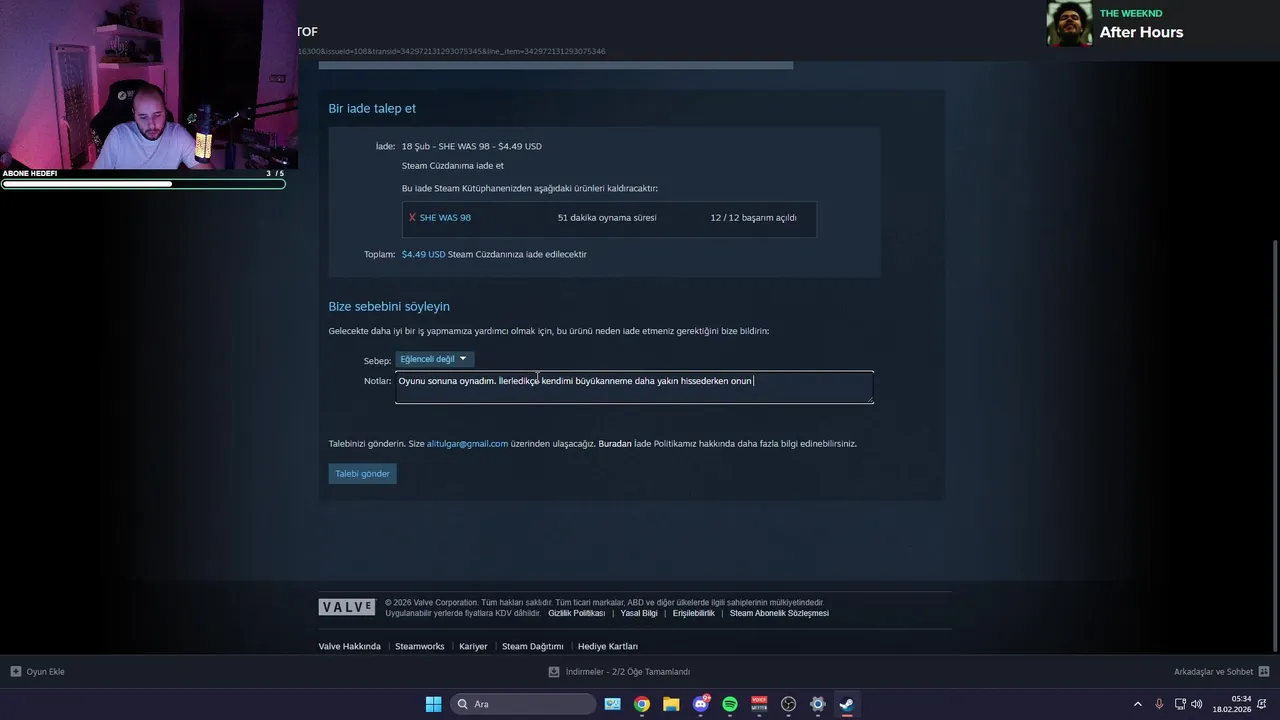Open Google Chrome from the taskbar

(x=642, y=704)
